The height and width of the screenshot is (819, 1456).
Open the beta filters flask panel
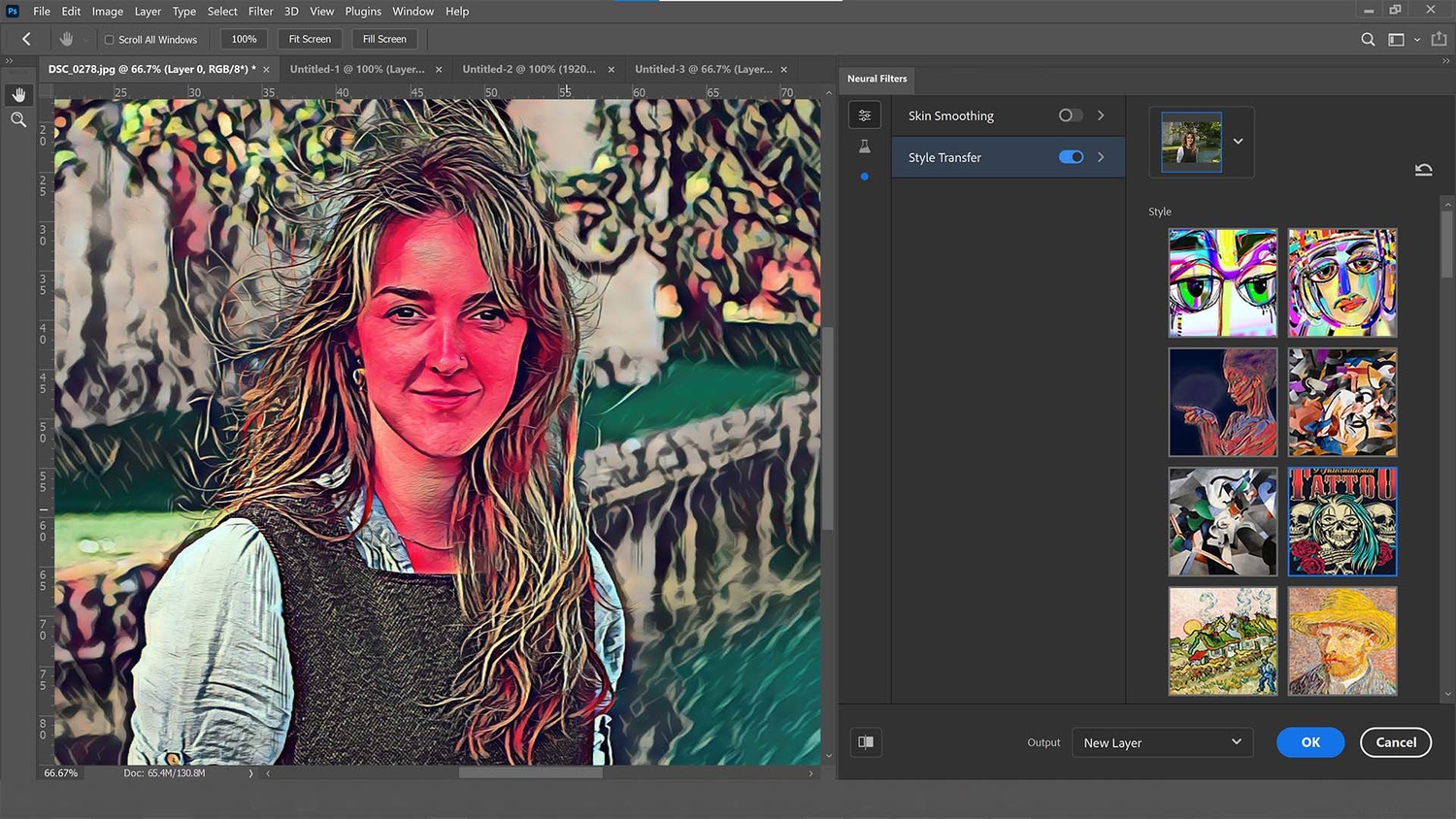tap(864, 146)
